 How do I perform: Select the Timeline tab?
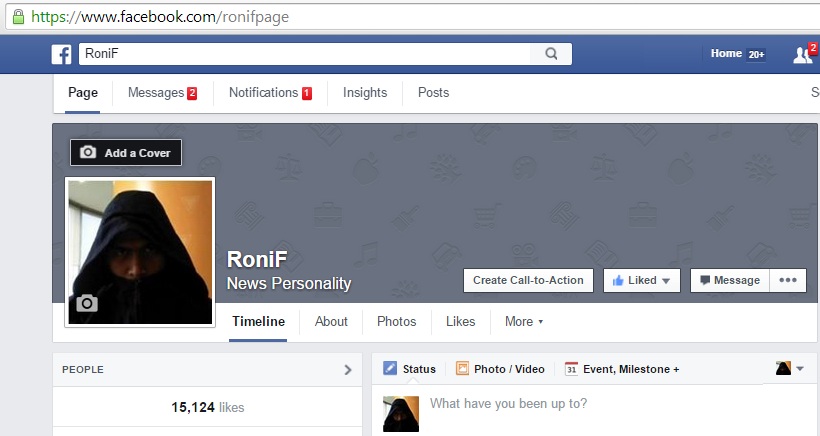[258, 322]
